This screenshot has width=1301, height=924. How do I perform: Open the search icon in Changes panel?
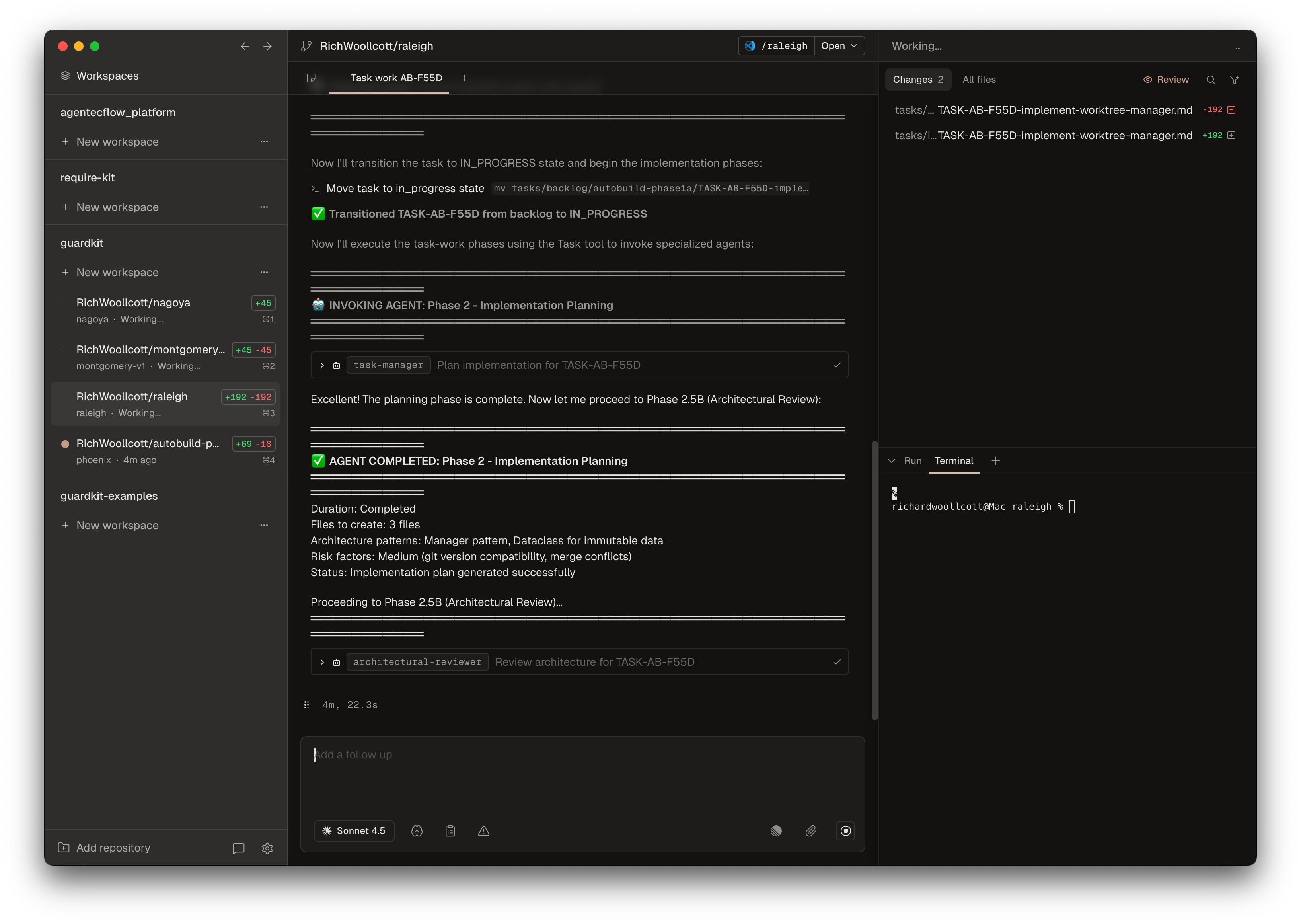(x=1211, y=80)
